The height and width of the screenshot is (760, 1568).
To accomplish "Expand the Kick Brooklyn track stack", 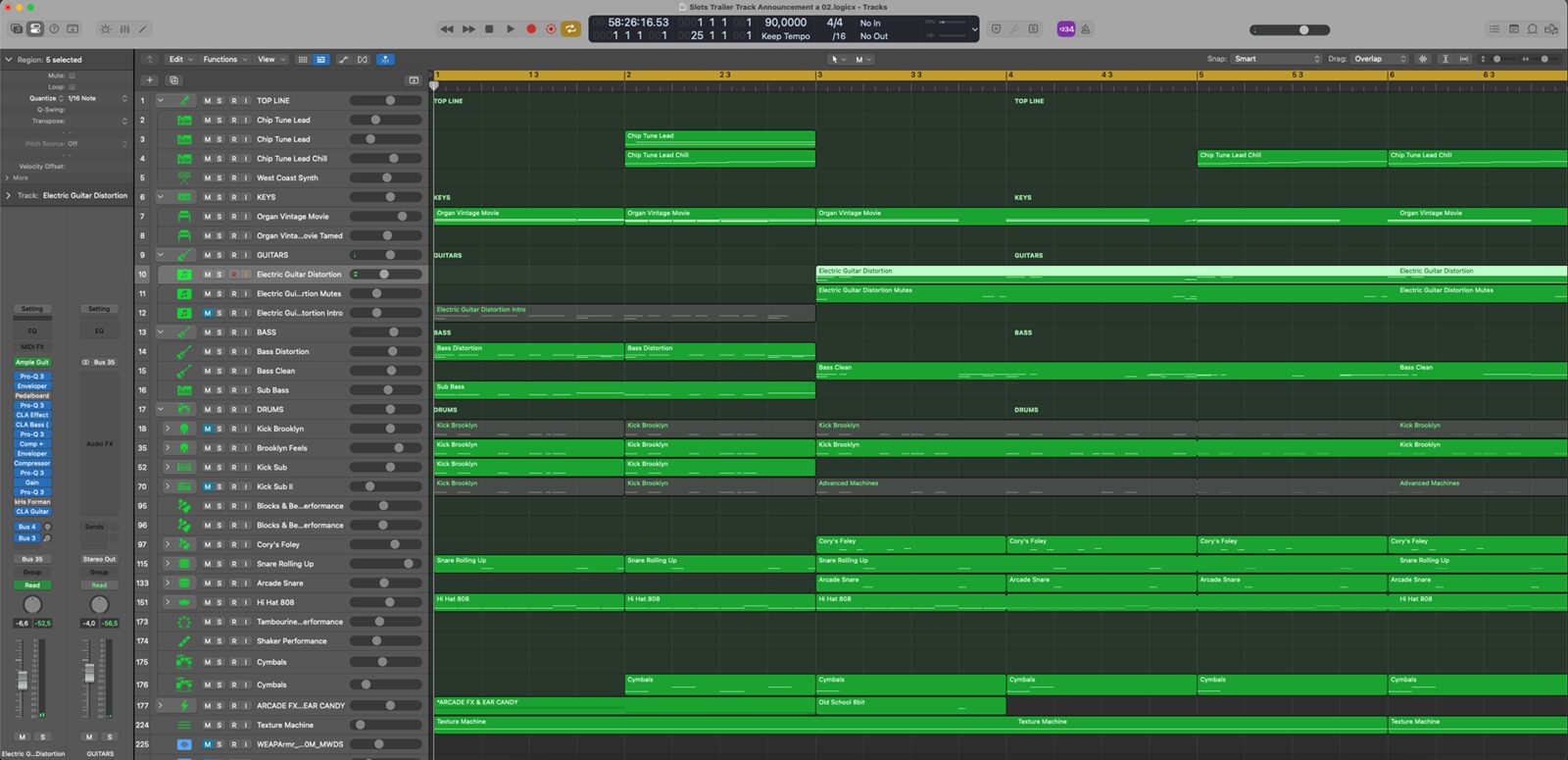I will (168, 429).
